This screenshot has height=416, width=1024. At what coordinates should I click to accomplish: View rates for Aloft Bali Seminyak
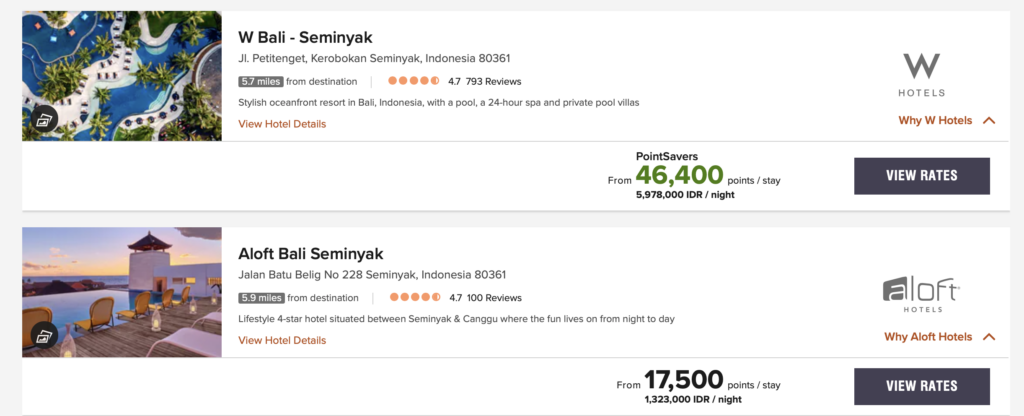click(x=921, y=386)
